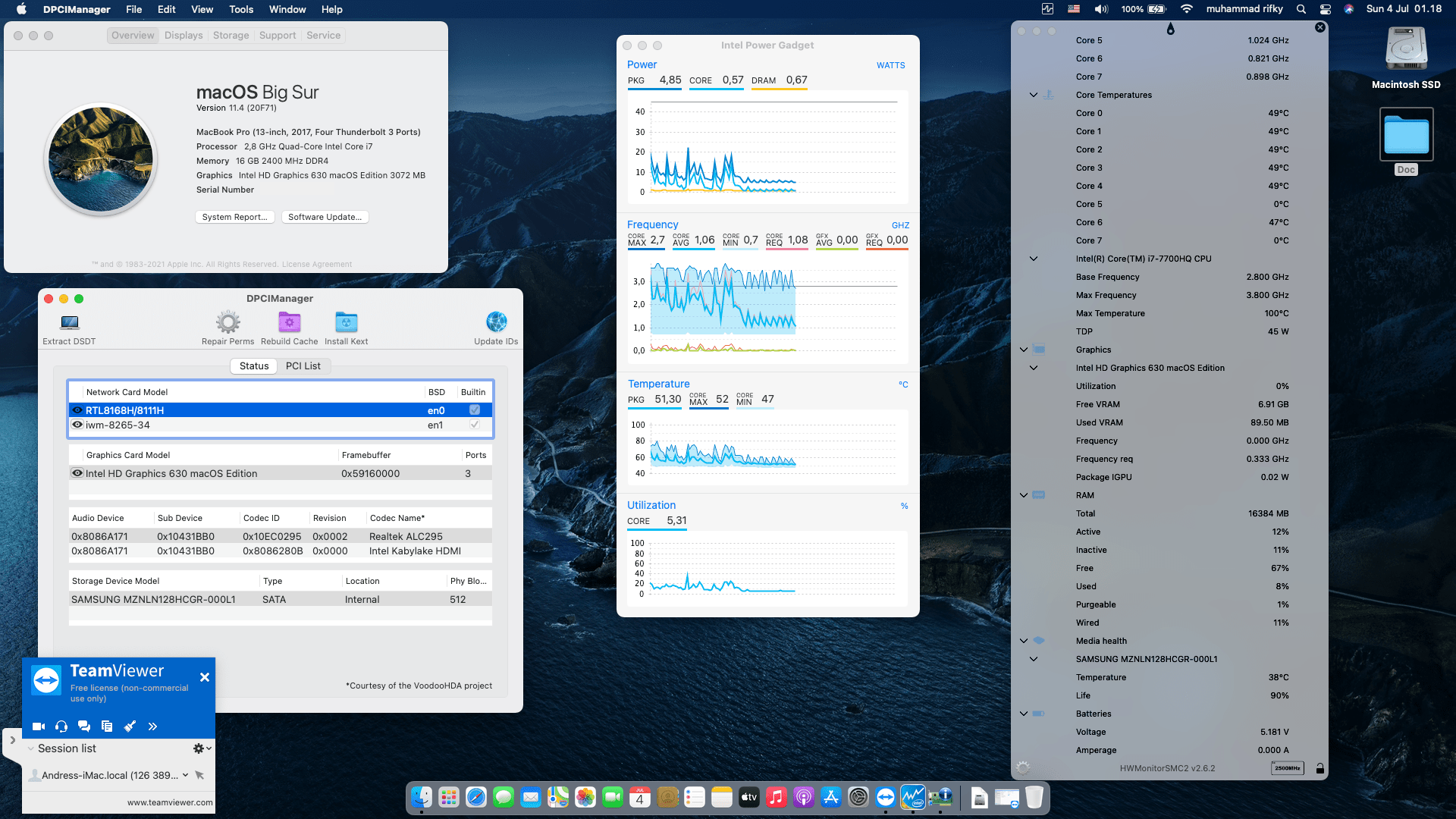Open the License Agreement link

(317, 265)
